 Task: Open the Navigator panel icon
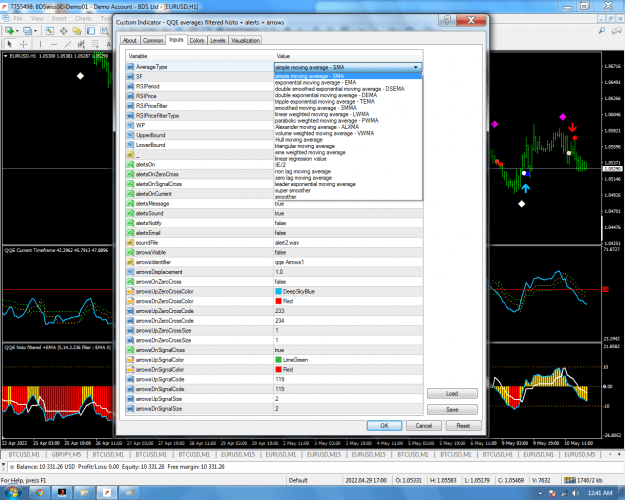[x=77, y=31]
